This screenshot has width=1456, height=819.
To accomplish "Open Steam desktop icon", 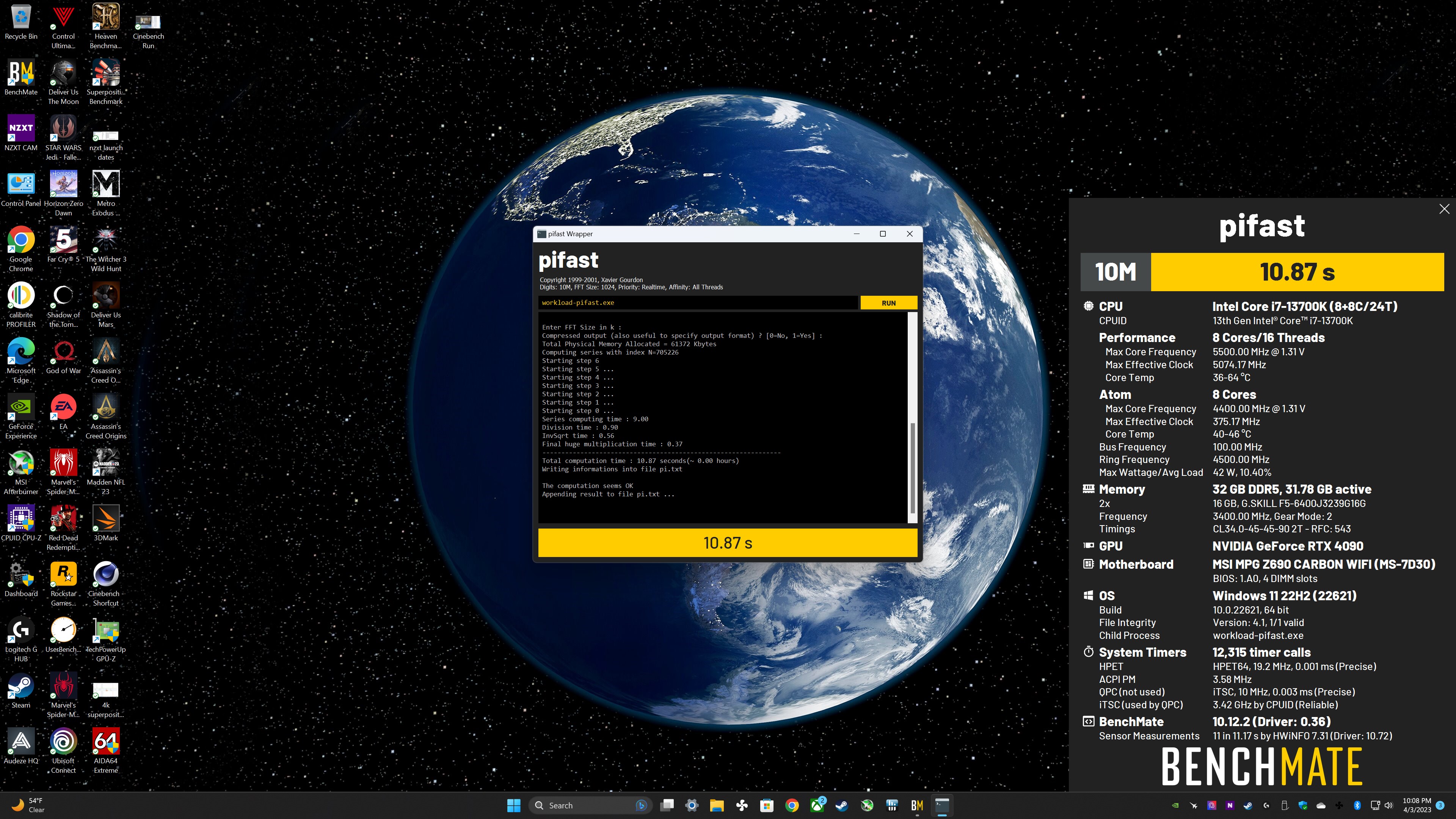I will [x=21, y=691].
